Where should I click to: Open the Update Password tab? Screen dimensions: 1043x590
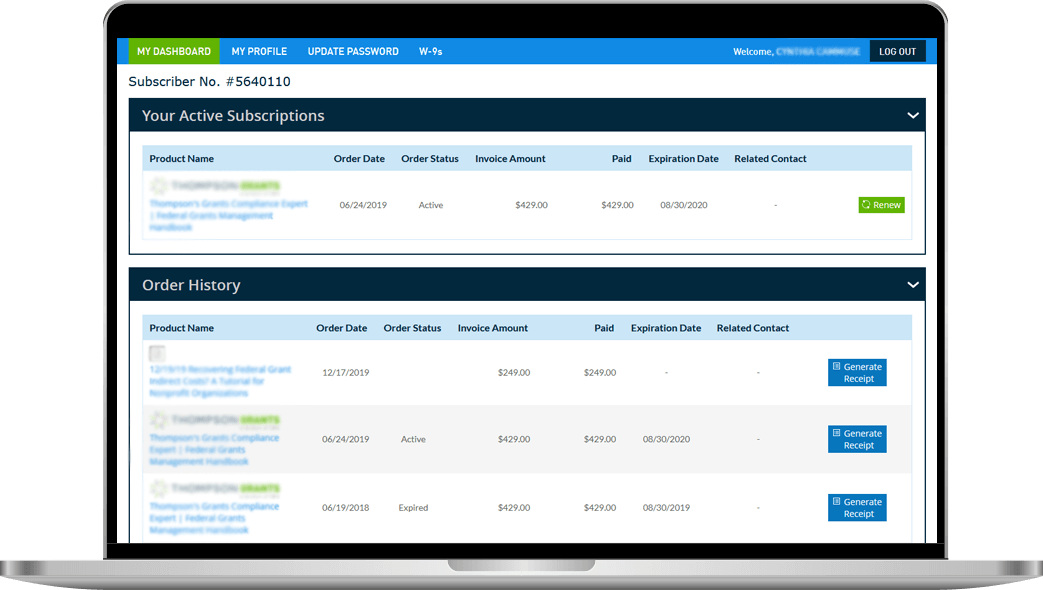(353, 51)
